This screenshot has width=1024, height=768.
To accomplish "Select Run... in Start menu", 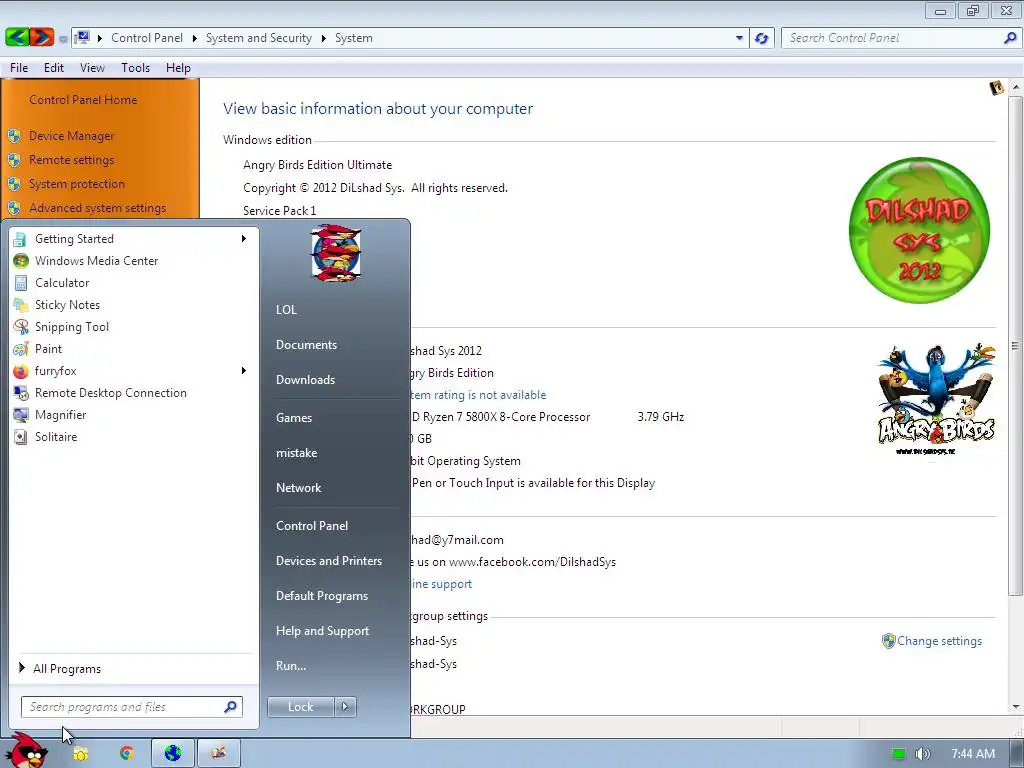I will pyautogui.click(x=291, y=666).
